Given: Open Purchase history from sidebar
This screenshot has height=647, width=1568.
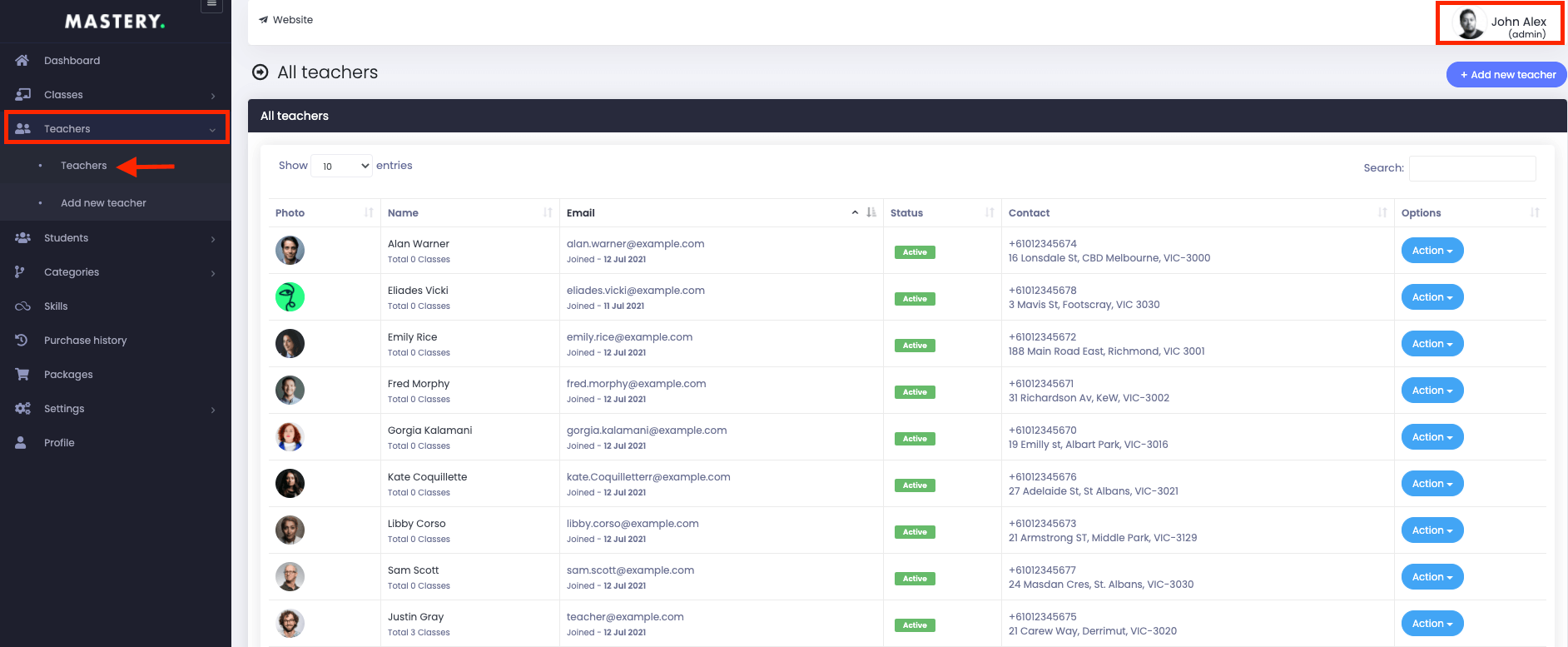Looking at the screenshot, I should tap(85, 341).
